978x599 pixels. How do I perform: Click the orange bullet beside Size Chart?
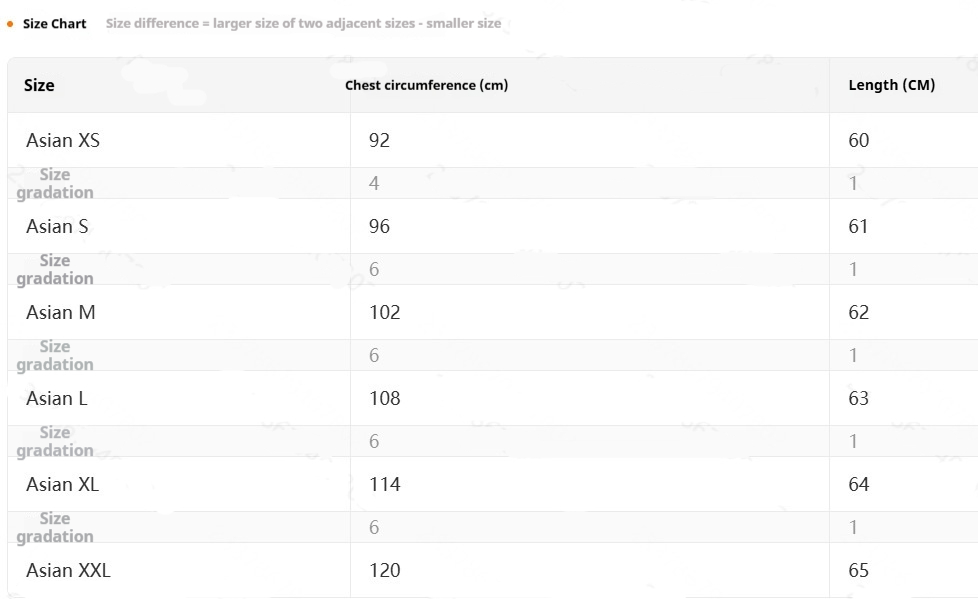coord(10,23)
